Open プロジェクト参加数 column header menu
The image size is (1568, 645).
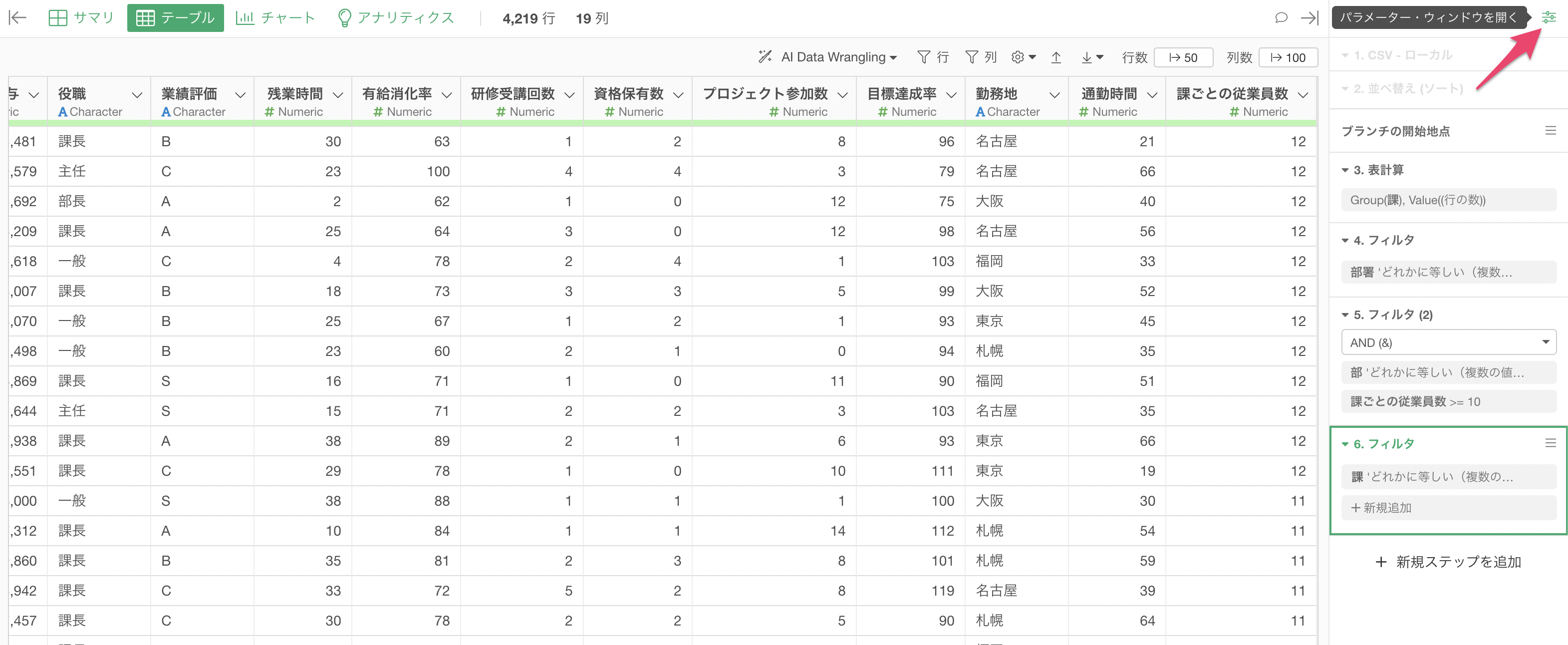(842, 95)
